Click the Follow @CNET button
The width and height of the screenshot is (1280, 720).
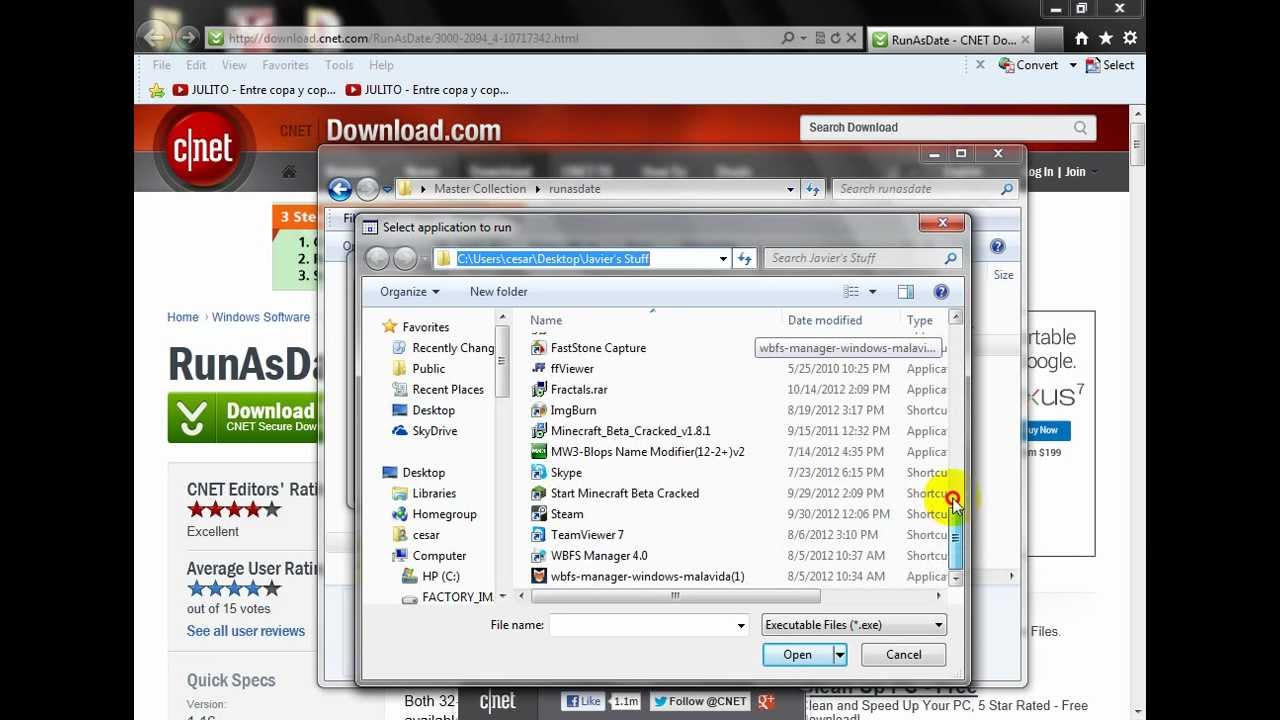[699, 702]
